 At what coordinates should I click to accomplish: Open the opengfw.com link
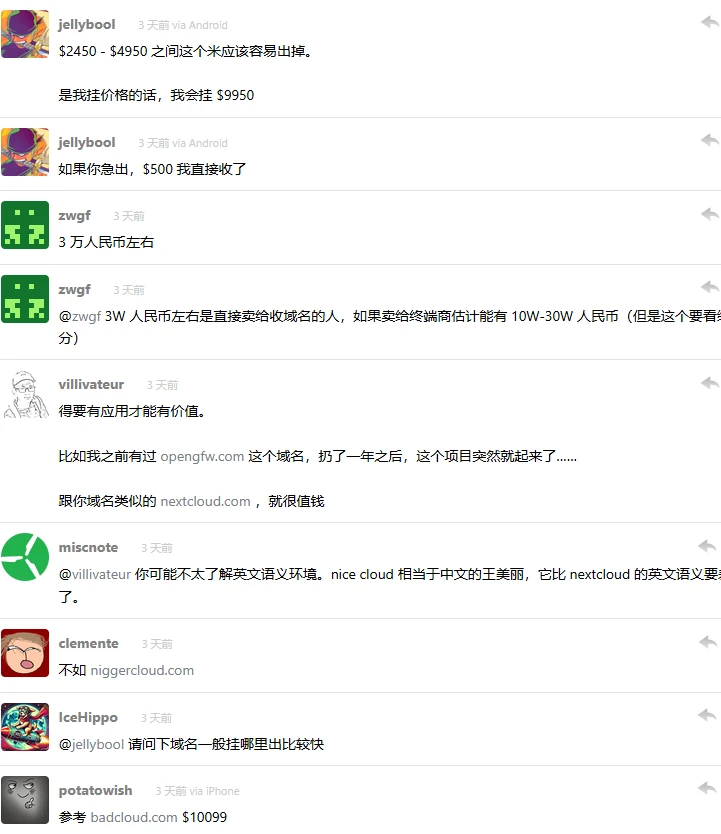coord(202,456)
